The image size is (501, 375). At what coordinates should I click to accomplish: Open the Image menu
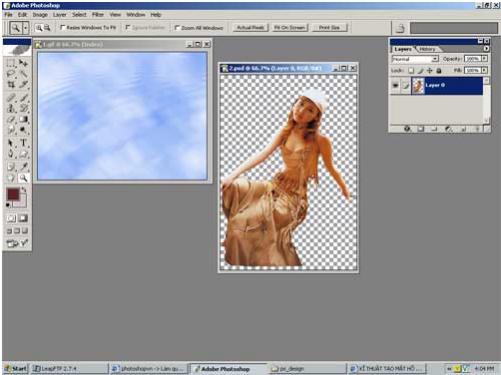(x=40, y=15)
